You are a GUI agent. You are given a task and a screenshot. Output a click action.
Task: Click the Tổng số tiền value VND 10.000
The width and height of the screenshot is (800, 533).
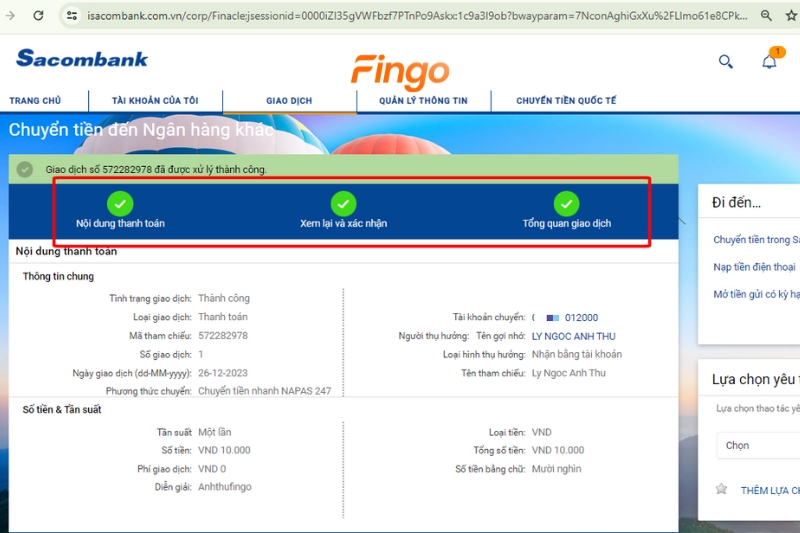coord(558,450)
